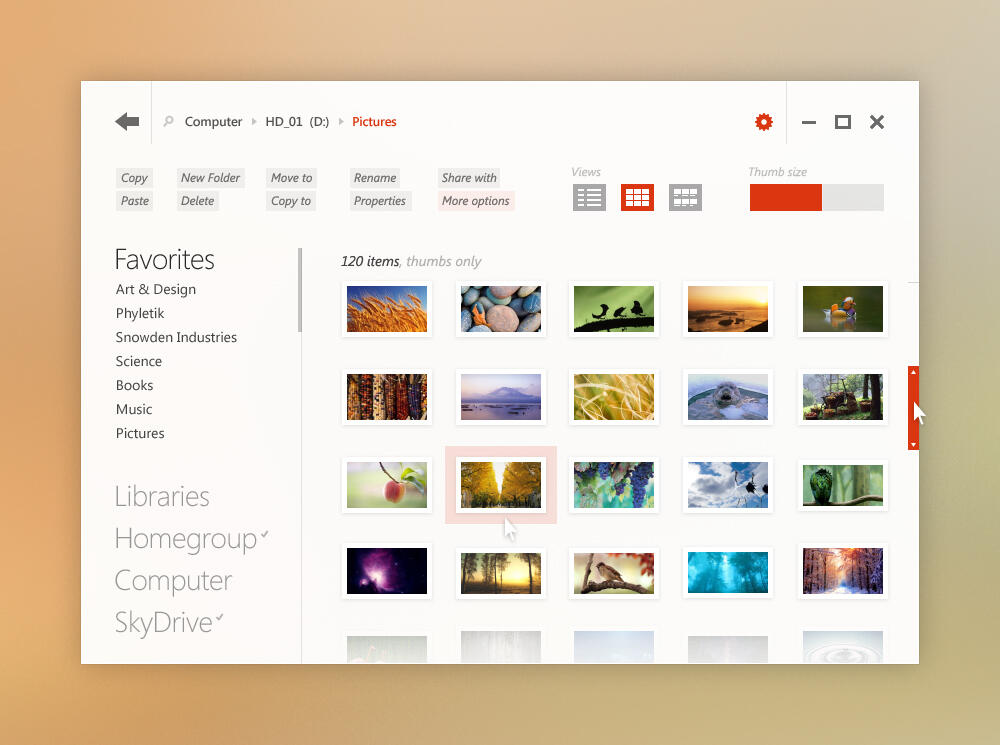Click the HD_01 (D:) breadcrumb
Image resolution: width=1000 pixels, height=745 pixels.
tap(296, 122)
